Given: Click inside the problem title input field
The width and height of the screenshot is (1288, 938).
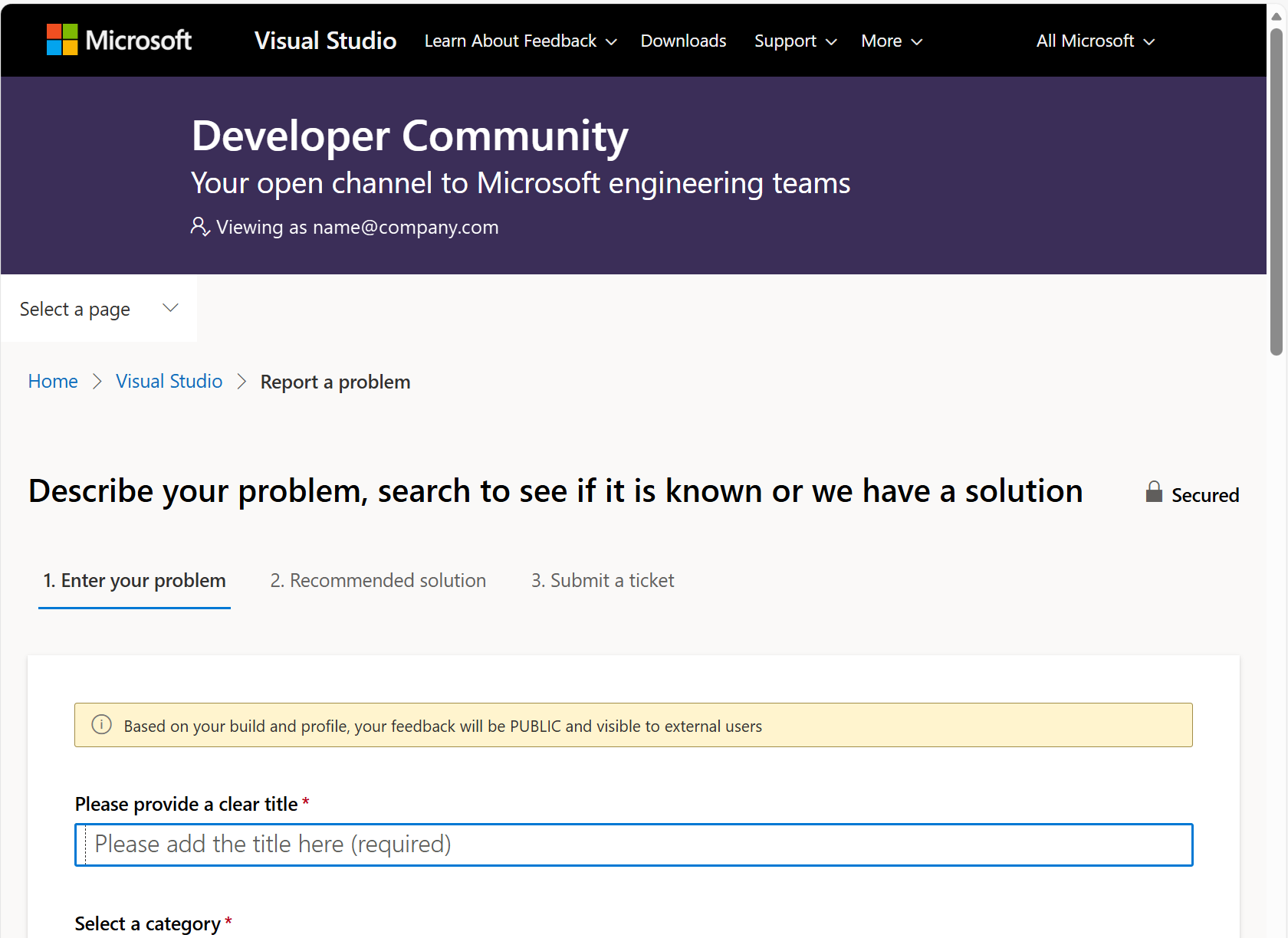Looking at the screenshot, I should [x=633, y=845].
